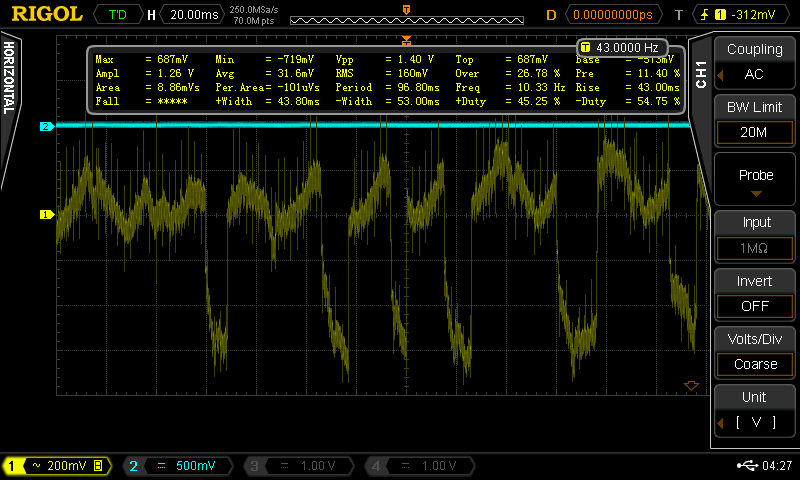Click the CH1 side tab
The width and height of the screenshot is (800, 480).
click(701, 75)
